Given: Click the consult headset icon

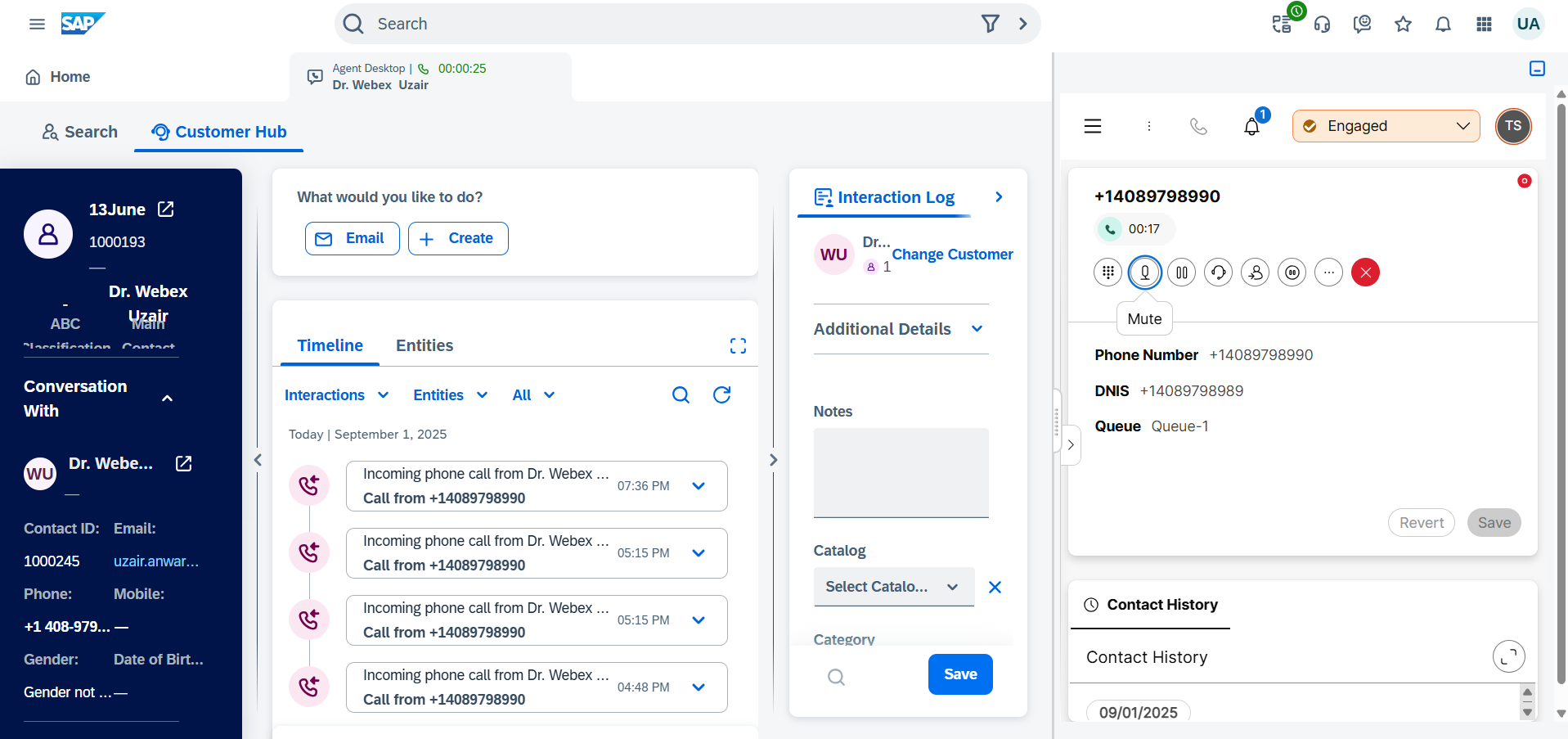Looking at the screenshot, I should [1218, 273].
